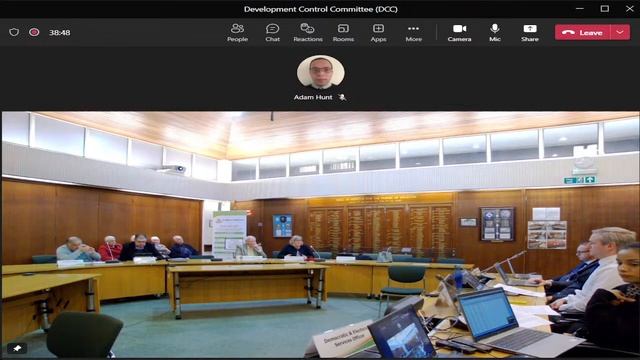Click the red recording indicator
This screenshot has height=360, width=640.
tap(34, 32)
